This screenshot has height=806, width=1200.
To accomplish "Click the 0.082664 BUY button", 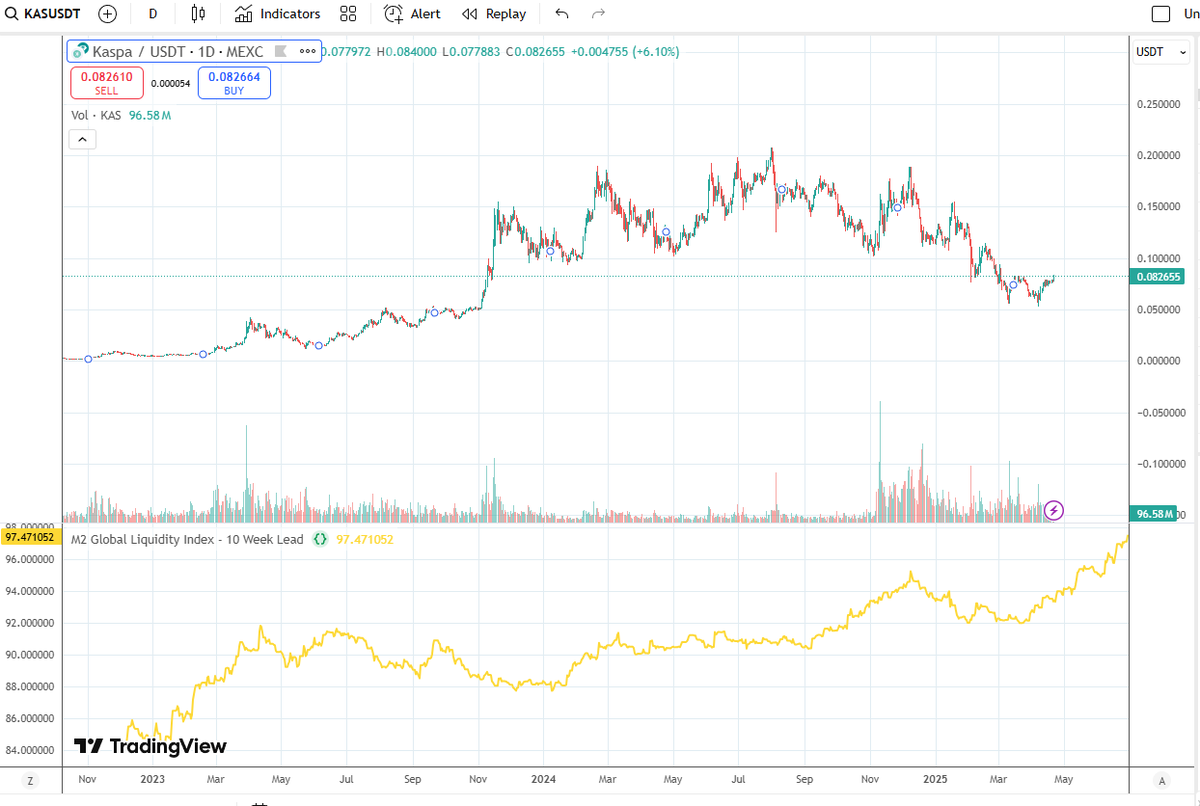I will (x=234, y=83).
